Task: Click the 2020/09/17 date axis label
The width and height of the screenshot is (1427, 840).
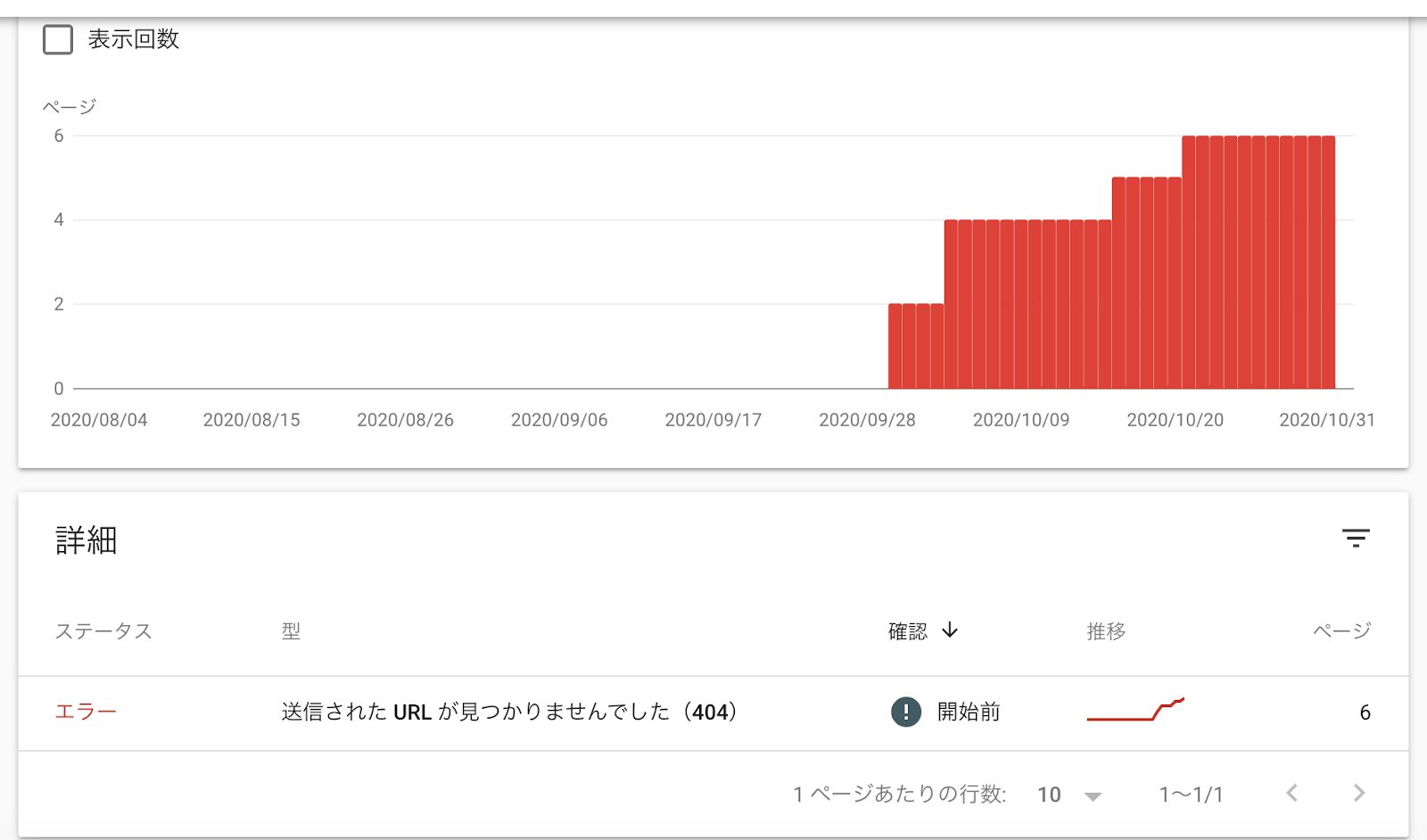Action: tap(713, 420)
